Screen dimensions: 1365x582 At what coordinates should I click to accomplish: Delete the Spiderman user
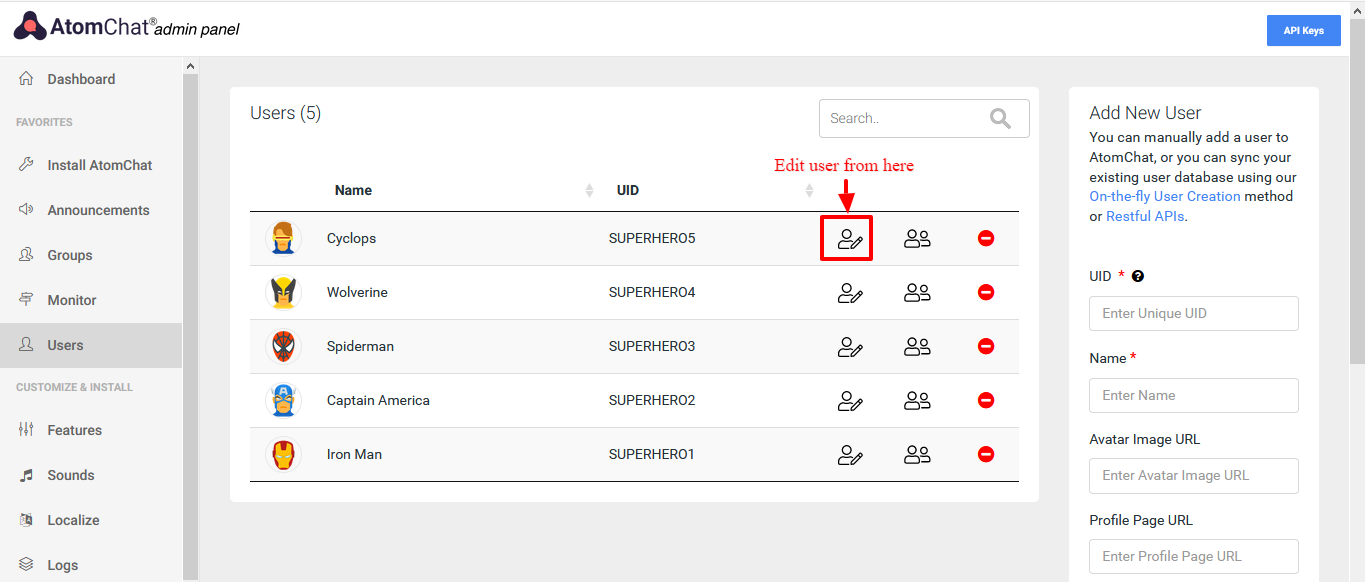(986, 346)
